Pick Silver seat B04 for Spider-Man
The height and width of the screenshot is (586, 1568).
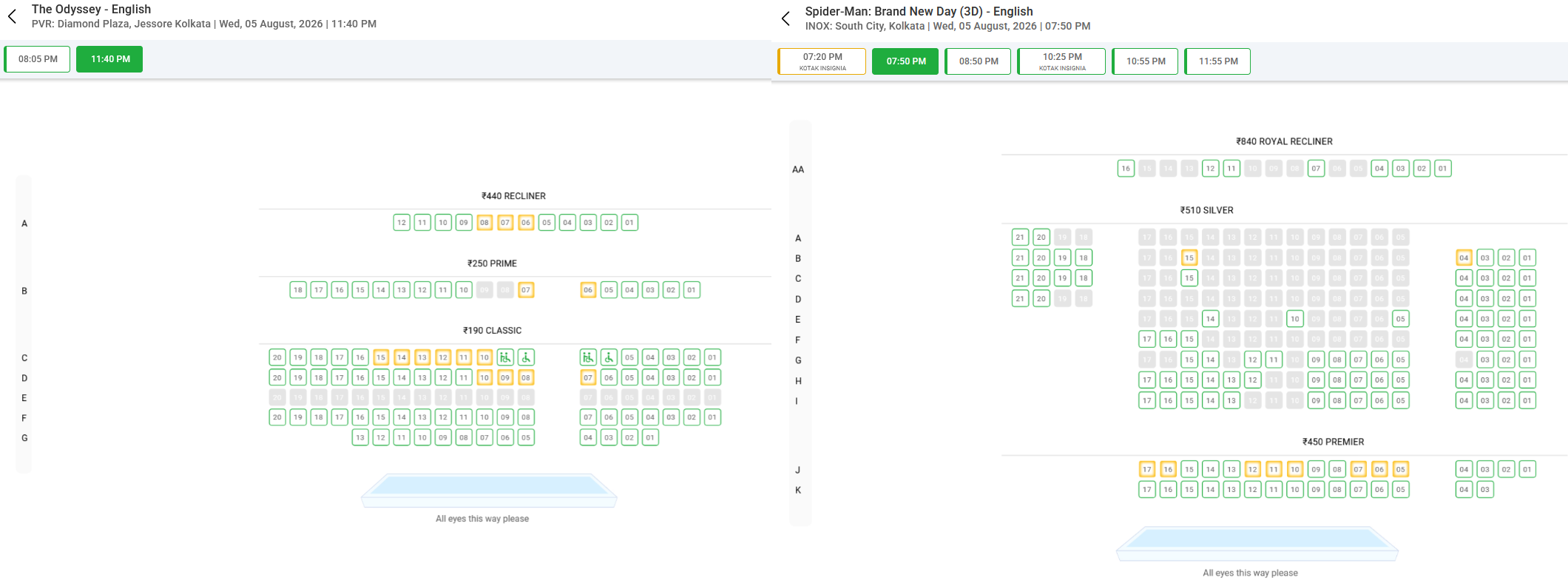[x=1464, y=258]
